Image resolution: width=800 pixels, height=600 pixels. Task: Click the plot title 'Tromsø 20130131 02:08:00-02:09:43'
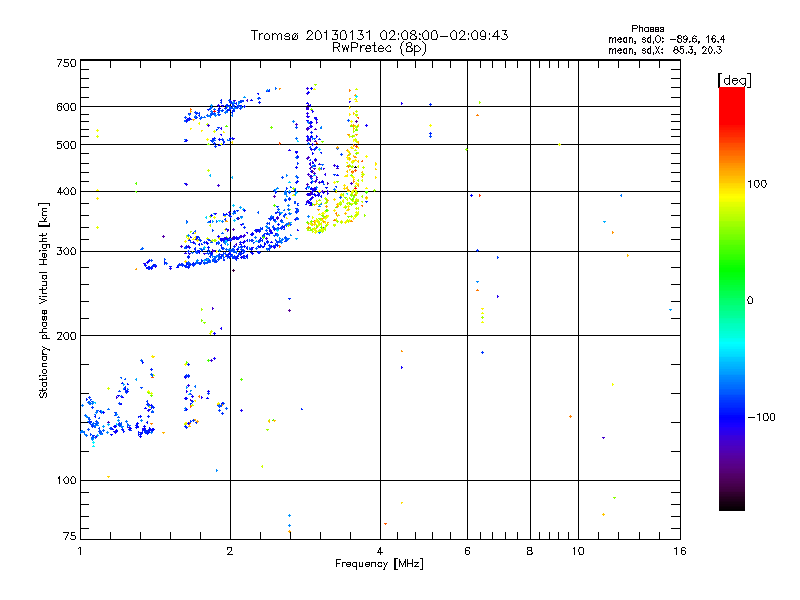click(x=379, y=35)
